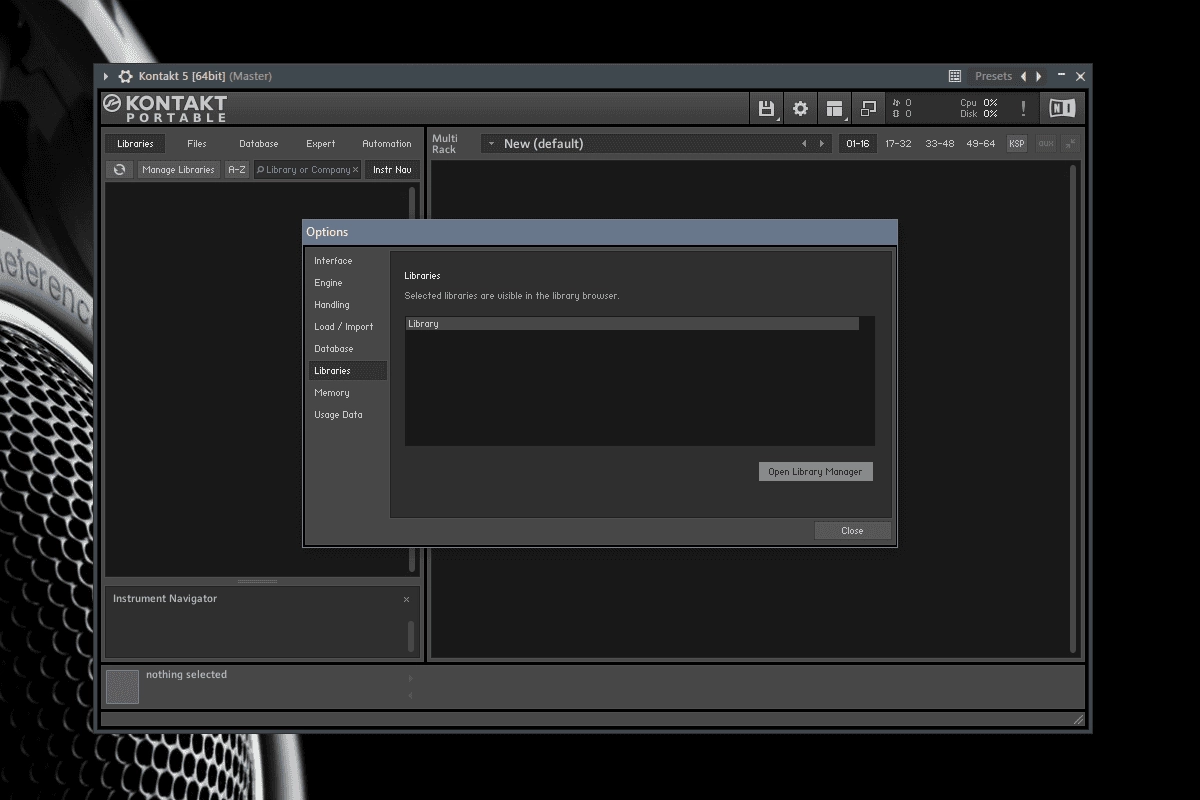The image size is (1200, 800).
Task: Close the Instrument Navigator panel
Action: click(x=406, y=599)
